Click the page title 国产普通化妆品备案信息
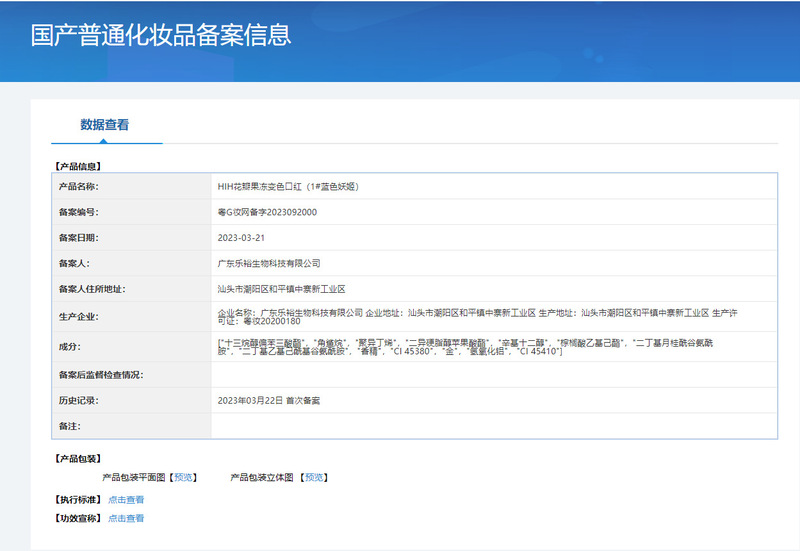Viewport: 800px width, 551px height. point(161,34)
